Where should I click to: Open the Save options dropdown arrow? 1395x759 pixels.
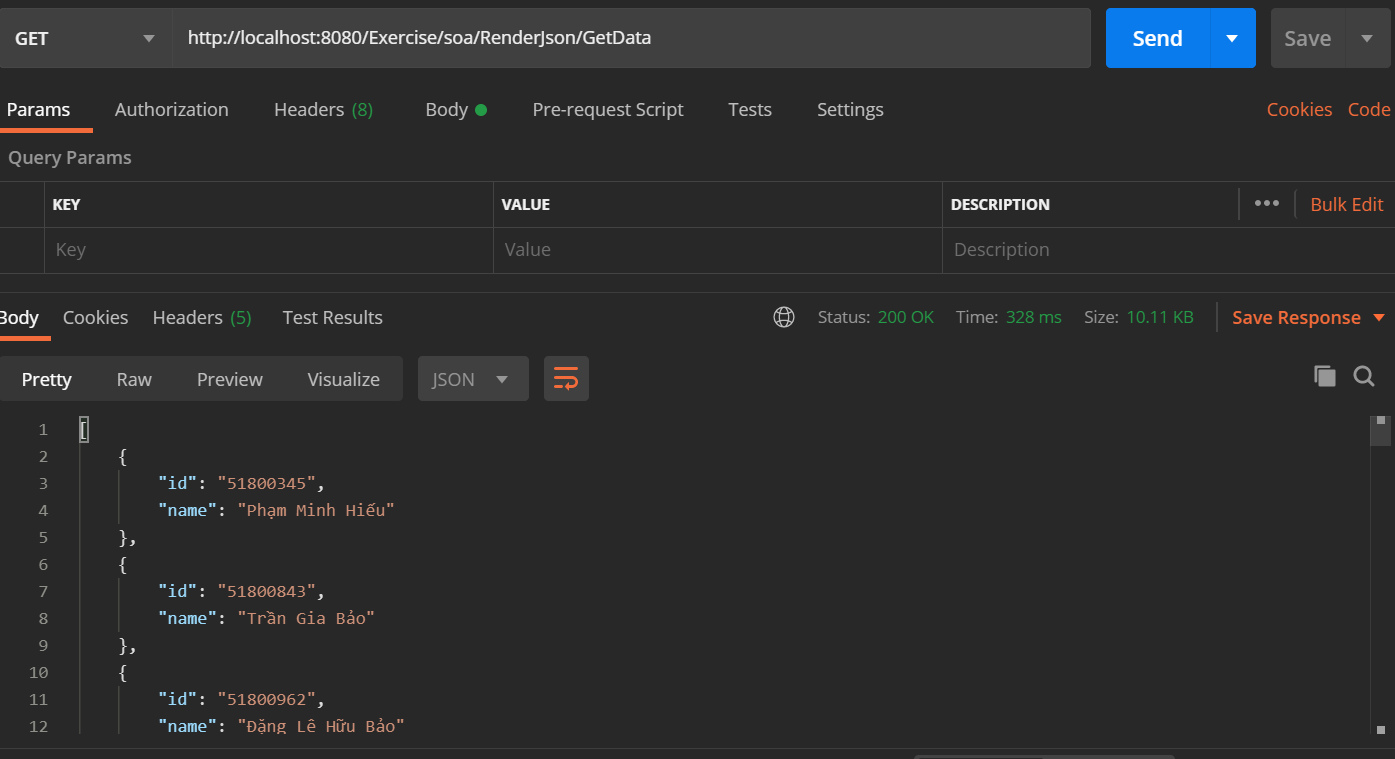tap(1367, 38)
